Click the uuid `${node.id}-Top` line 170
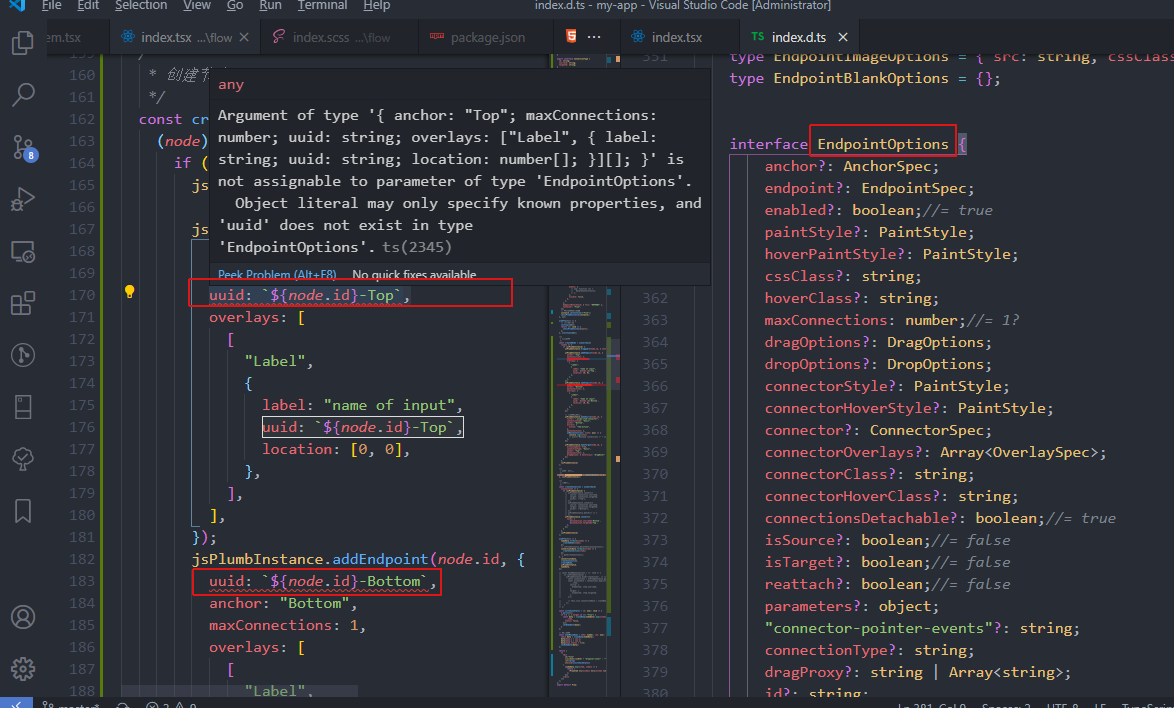Screen dimensions: 1174x708 tap(310, 296)
